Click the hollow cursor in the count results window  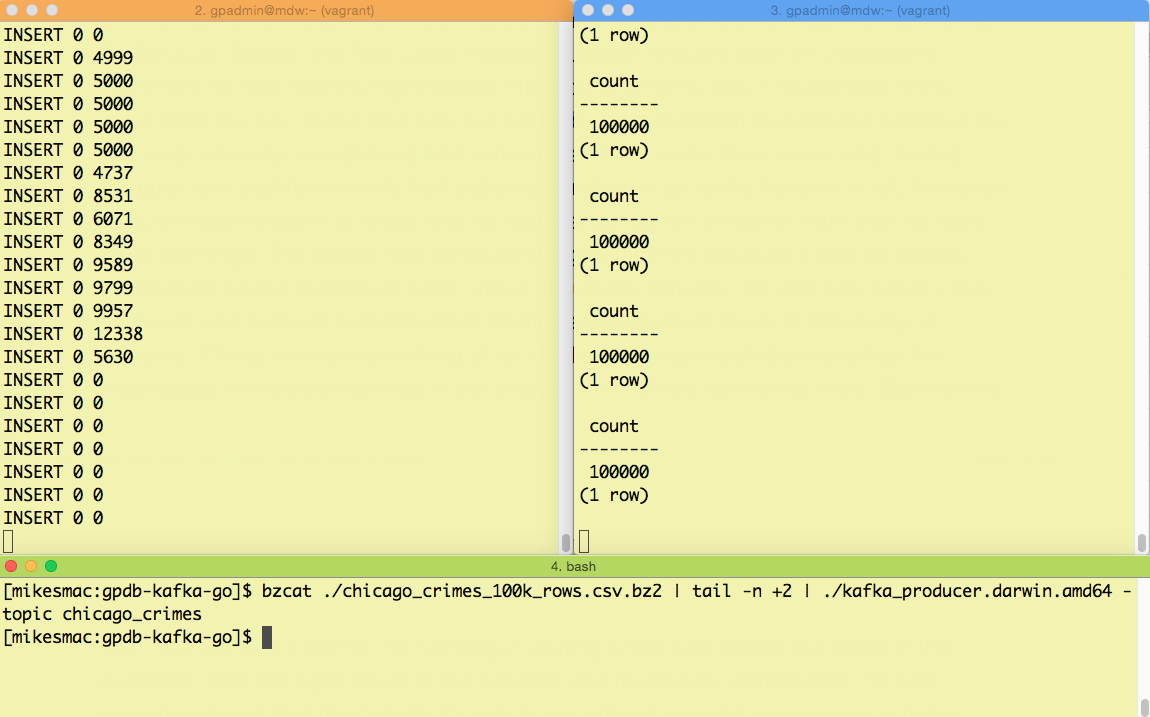[x=584, y=542]
